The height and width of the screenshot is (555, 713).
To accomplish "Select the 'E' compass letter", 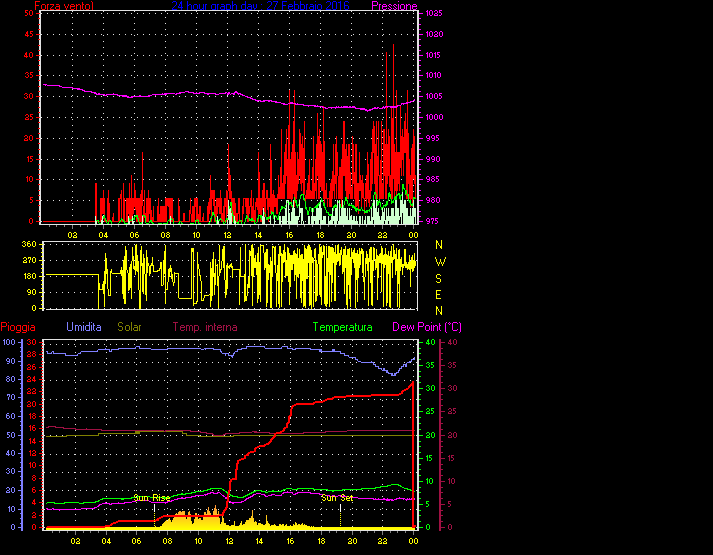I will (x=438, y=295).
